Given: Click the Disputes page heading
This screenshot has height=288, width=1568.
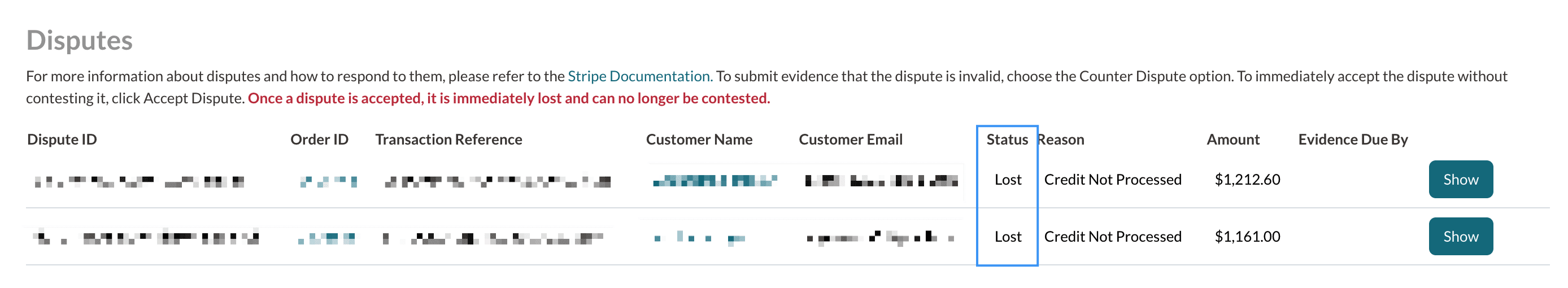Looking at the screenshot, I should (79, 41).
